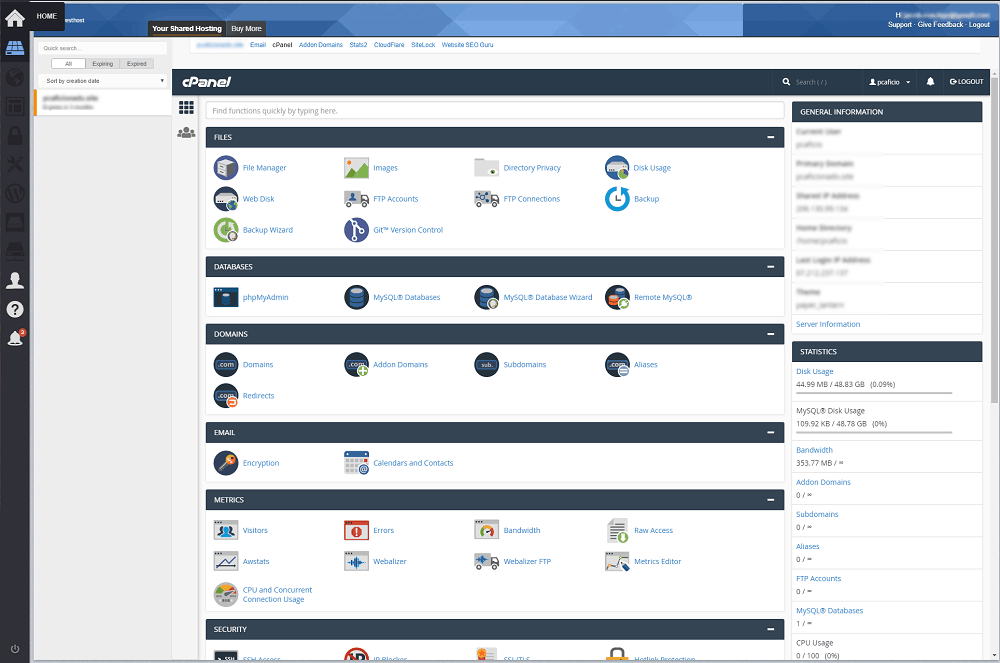
Task: Open the Subdomains icon
Action: pos(487,365)
